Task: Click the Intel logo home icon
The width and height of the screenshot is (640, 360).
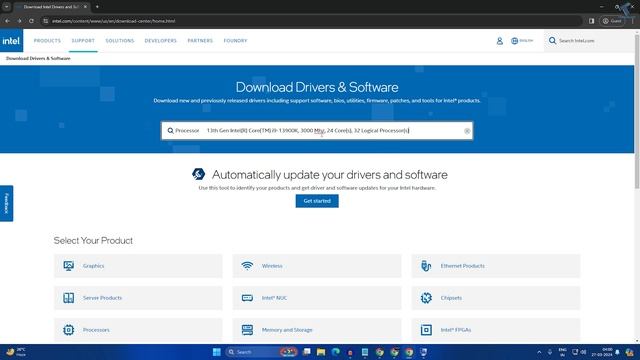Action: click(x=11, y=41)
